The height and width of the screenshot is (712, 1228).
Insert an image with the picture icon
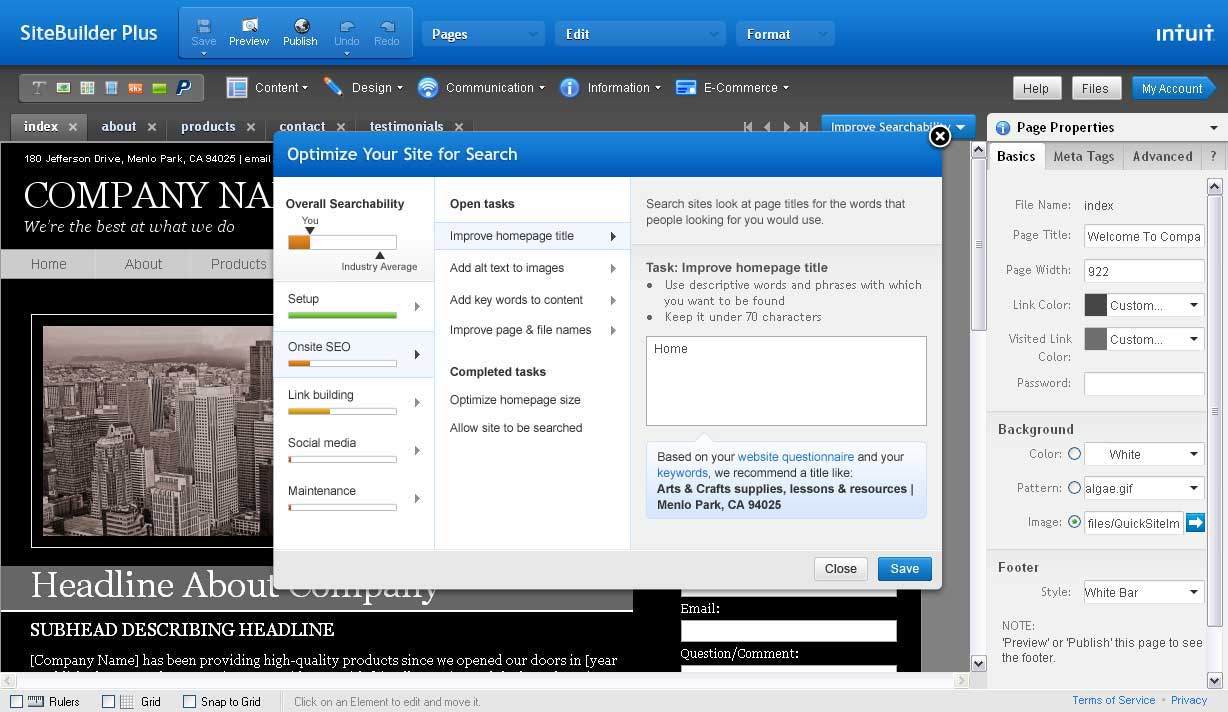tap(63, 88)
